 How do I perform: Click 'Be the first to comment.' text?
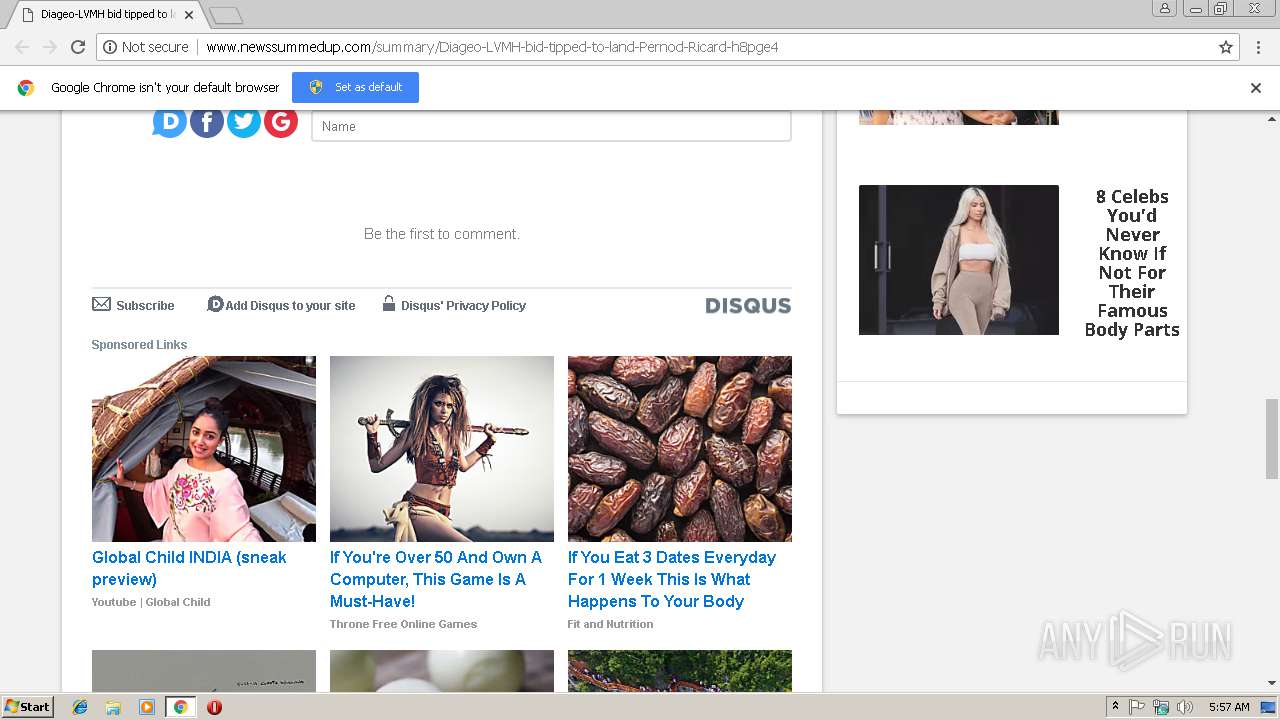pos(442,234)
